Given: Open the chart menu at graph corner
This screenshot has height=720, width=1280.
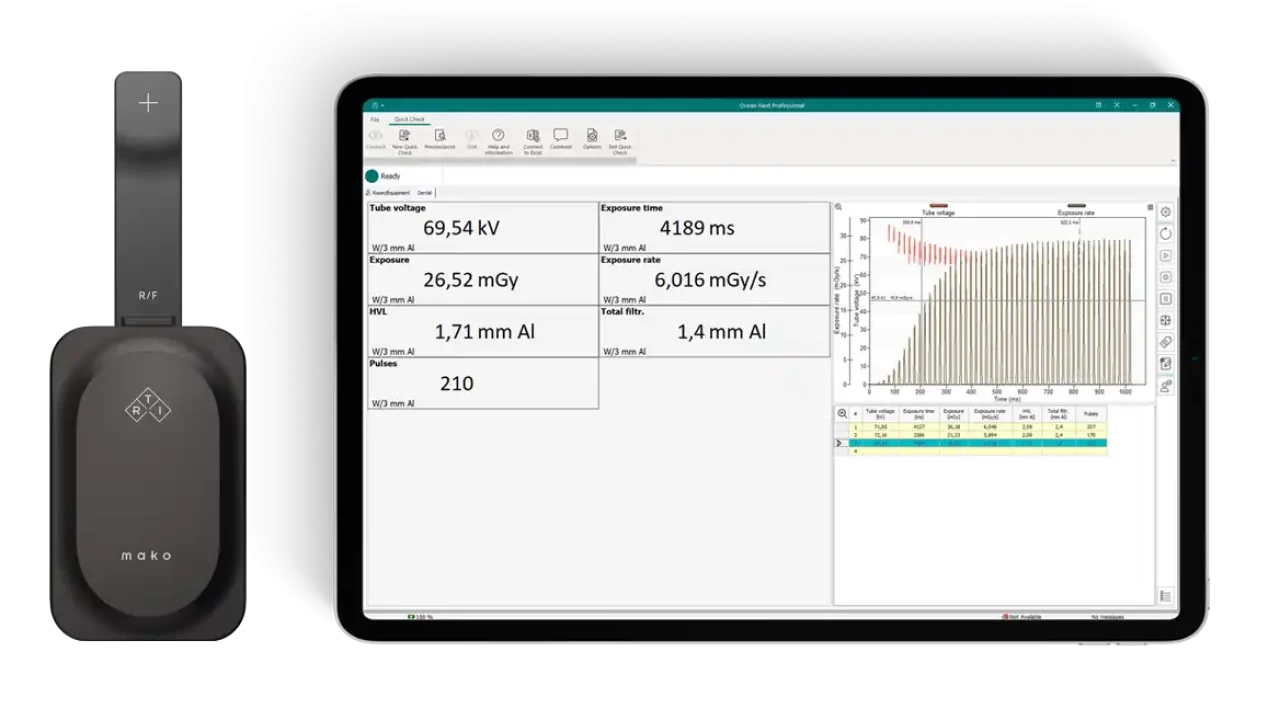Looking at the screenshot, I should click(1150, 207).
